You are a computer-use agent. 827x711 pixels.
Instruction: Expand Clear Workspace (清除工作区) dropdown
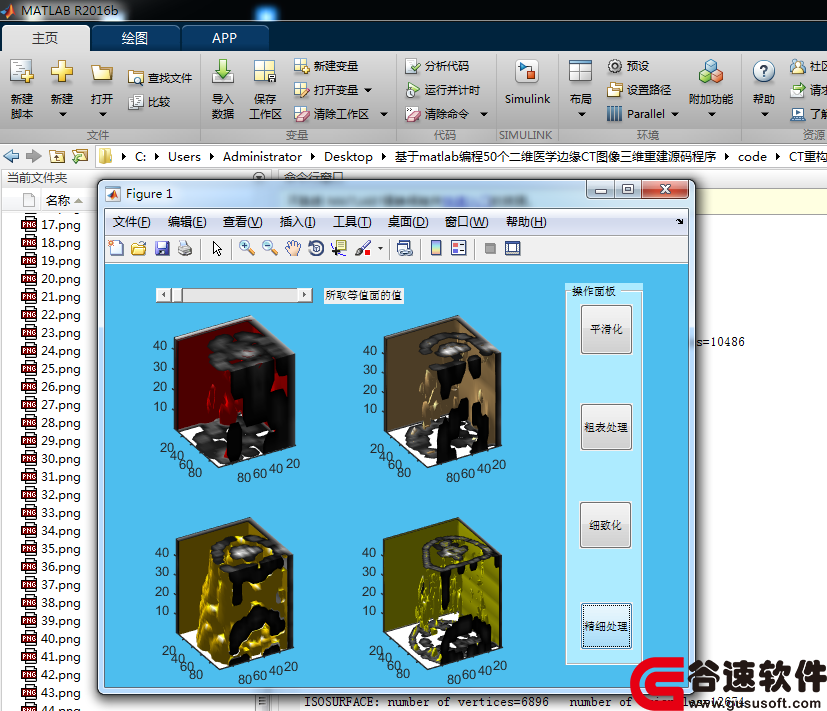(384, 114)
